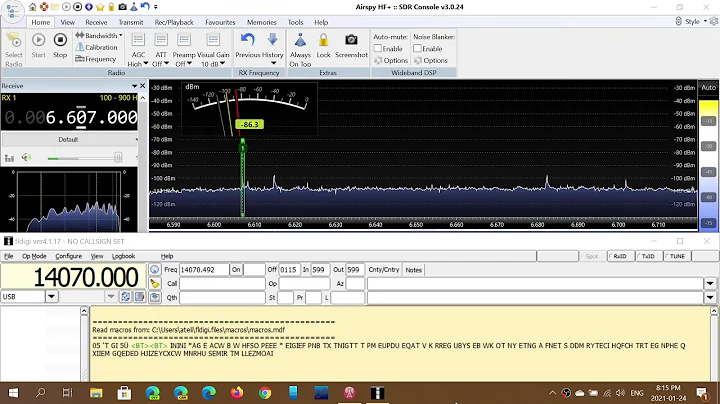
Task: Mute the receiver speaker icon
Action: point(26,157)
